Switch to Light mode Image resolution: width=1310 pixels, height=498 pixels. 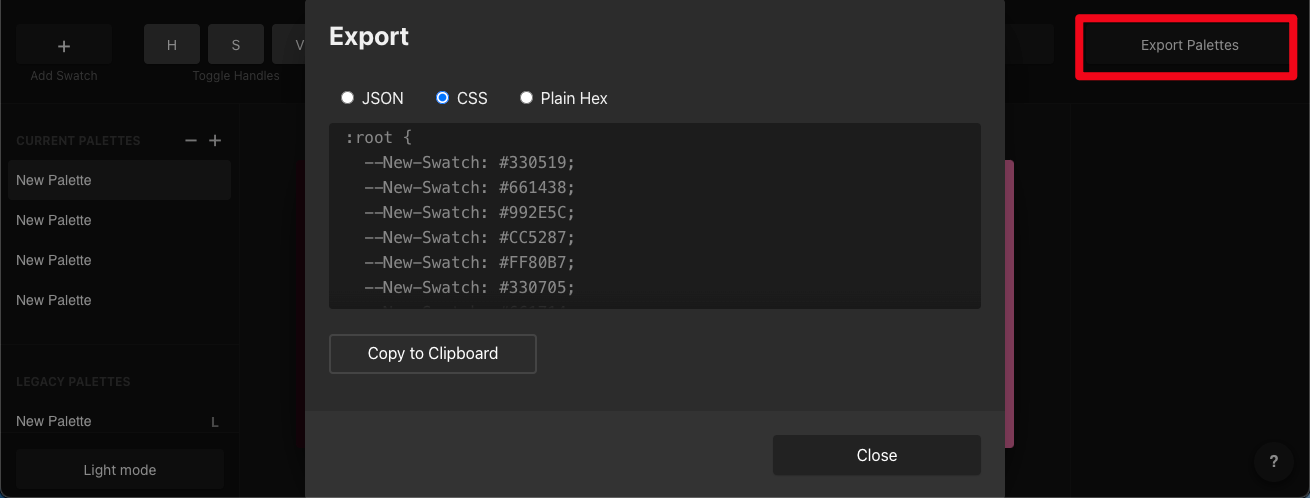point(120,470)
